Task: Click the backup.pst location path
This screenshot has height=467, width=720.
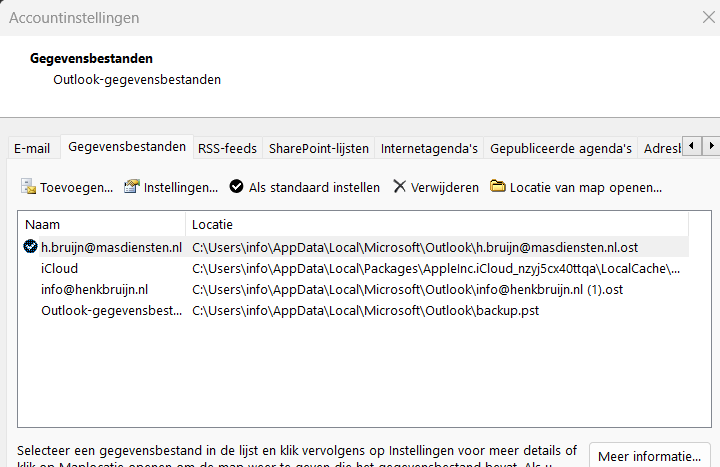Action: 366,311
